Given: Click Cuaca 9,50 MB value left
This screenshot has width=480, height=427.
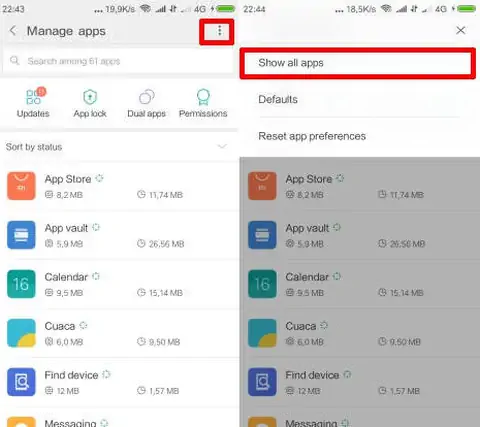Looking at the screenshot, I should [x=164, y=342].
